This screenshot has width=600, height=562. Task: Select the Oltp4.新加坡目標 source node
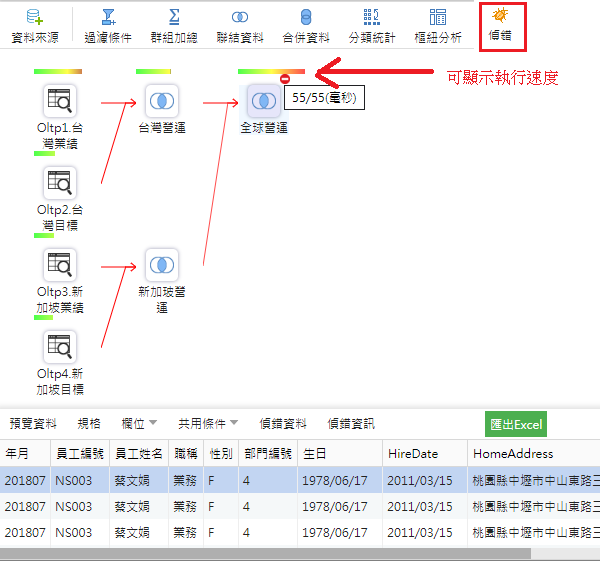(x=60, y=347)
